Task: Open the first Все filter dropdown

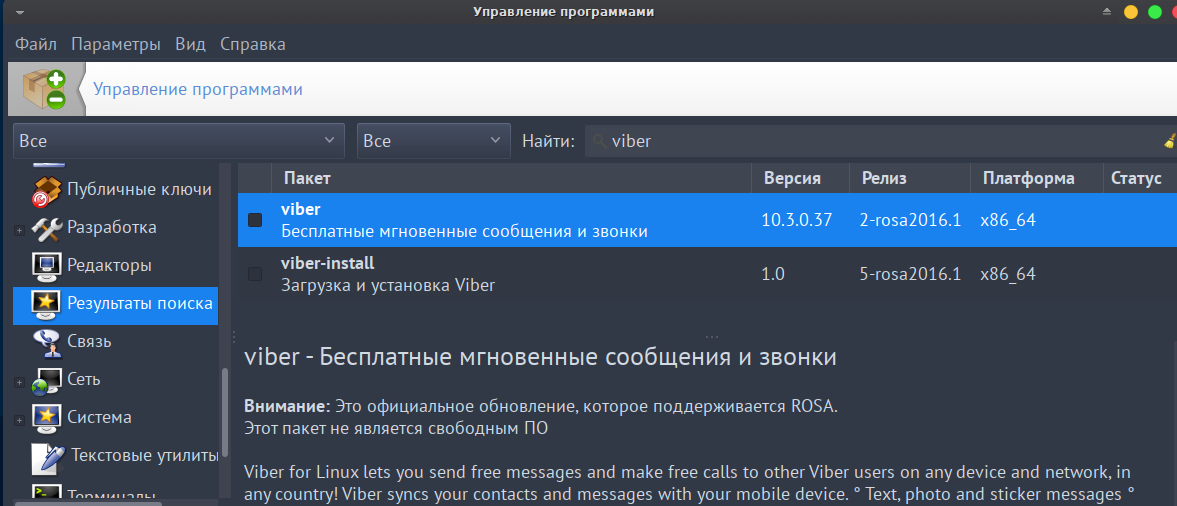Action: coord(179,141)
